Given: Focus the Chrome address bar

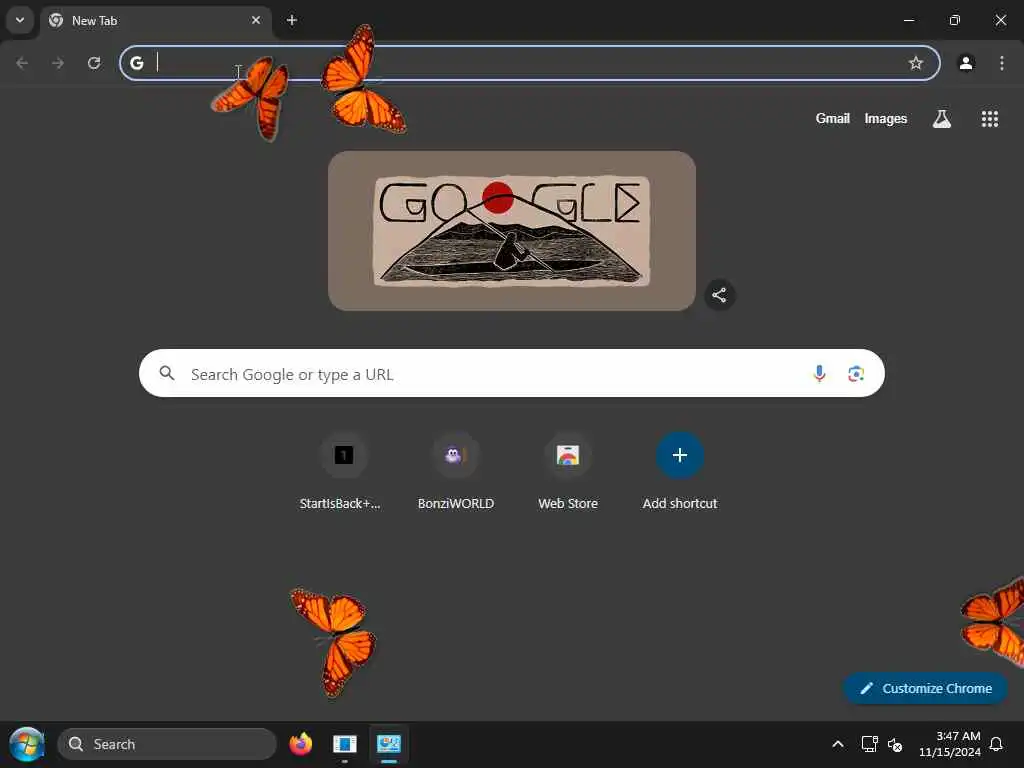Looking at the screenshot, I should coord(530,63).
